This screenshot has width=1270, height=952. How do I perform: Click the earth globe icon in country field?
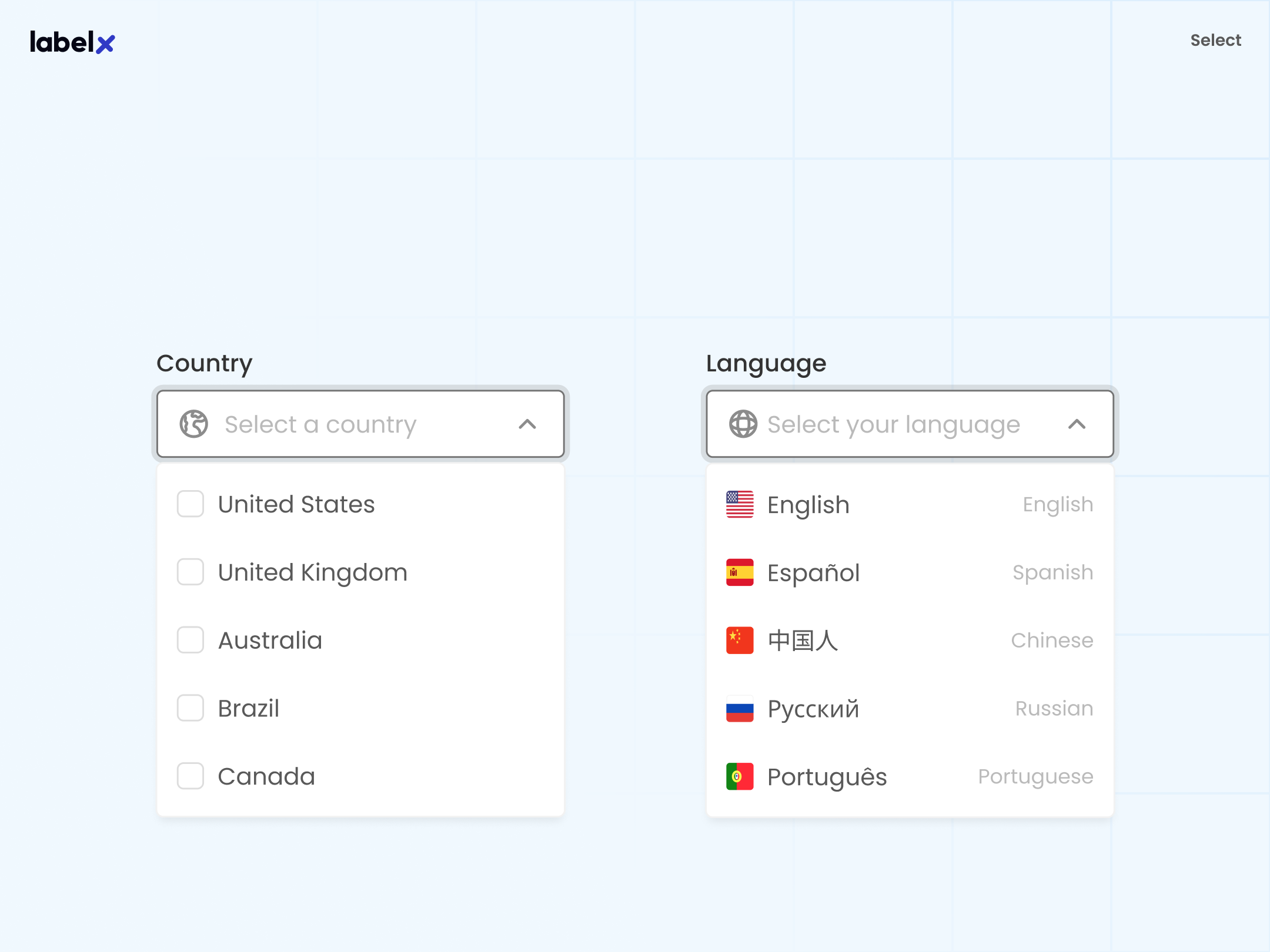[193, 424]
